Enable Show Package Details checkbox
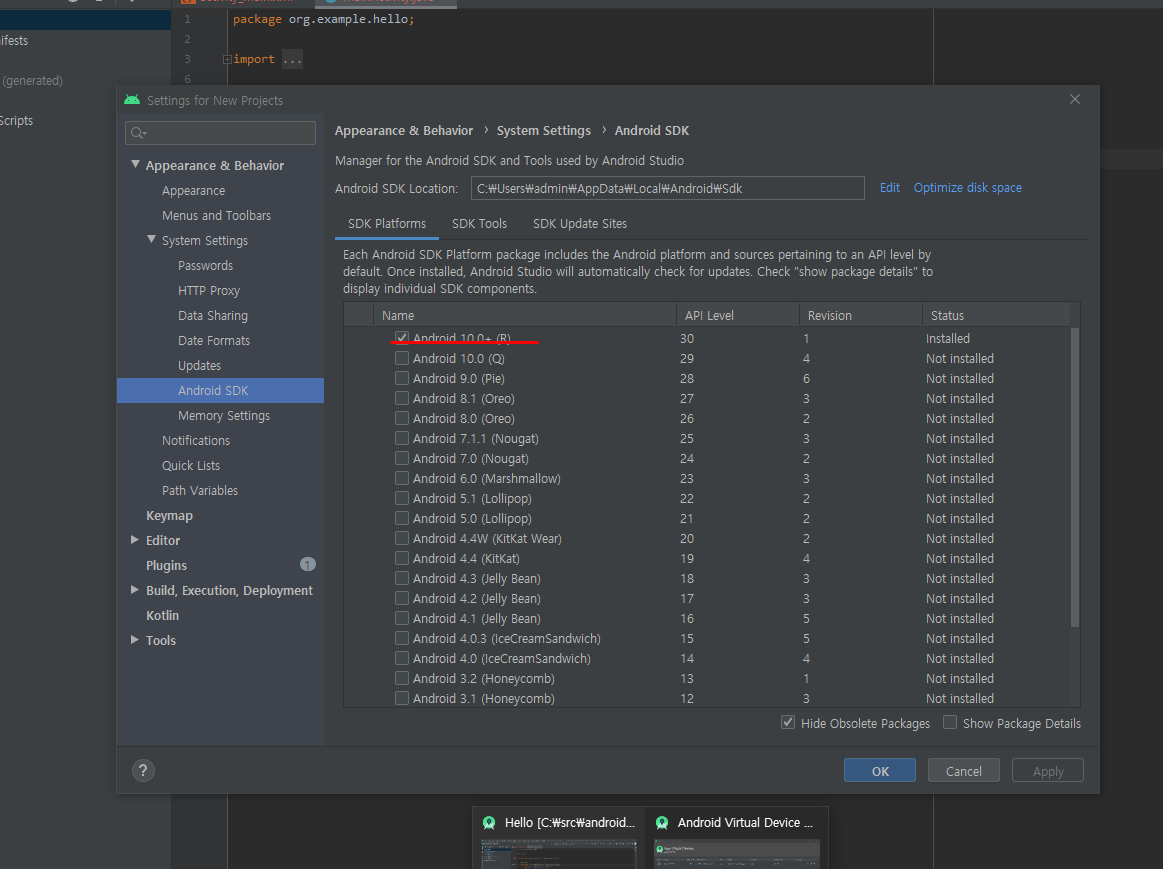 (x=949, y=722)
